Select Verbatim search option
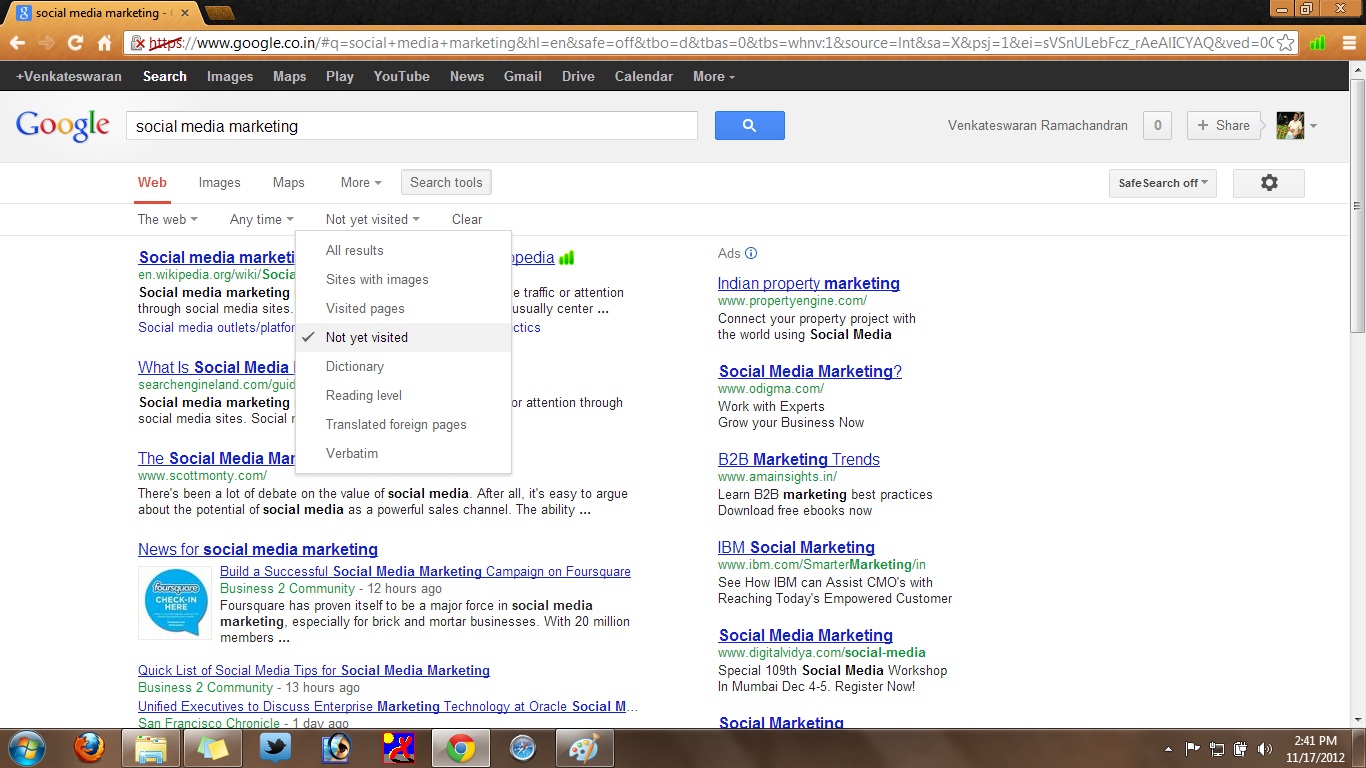 (x=403, y=454)
